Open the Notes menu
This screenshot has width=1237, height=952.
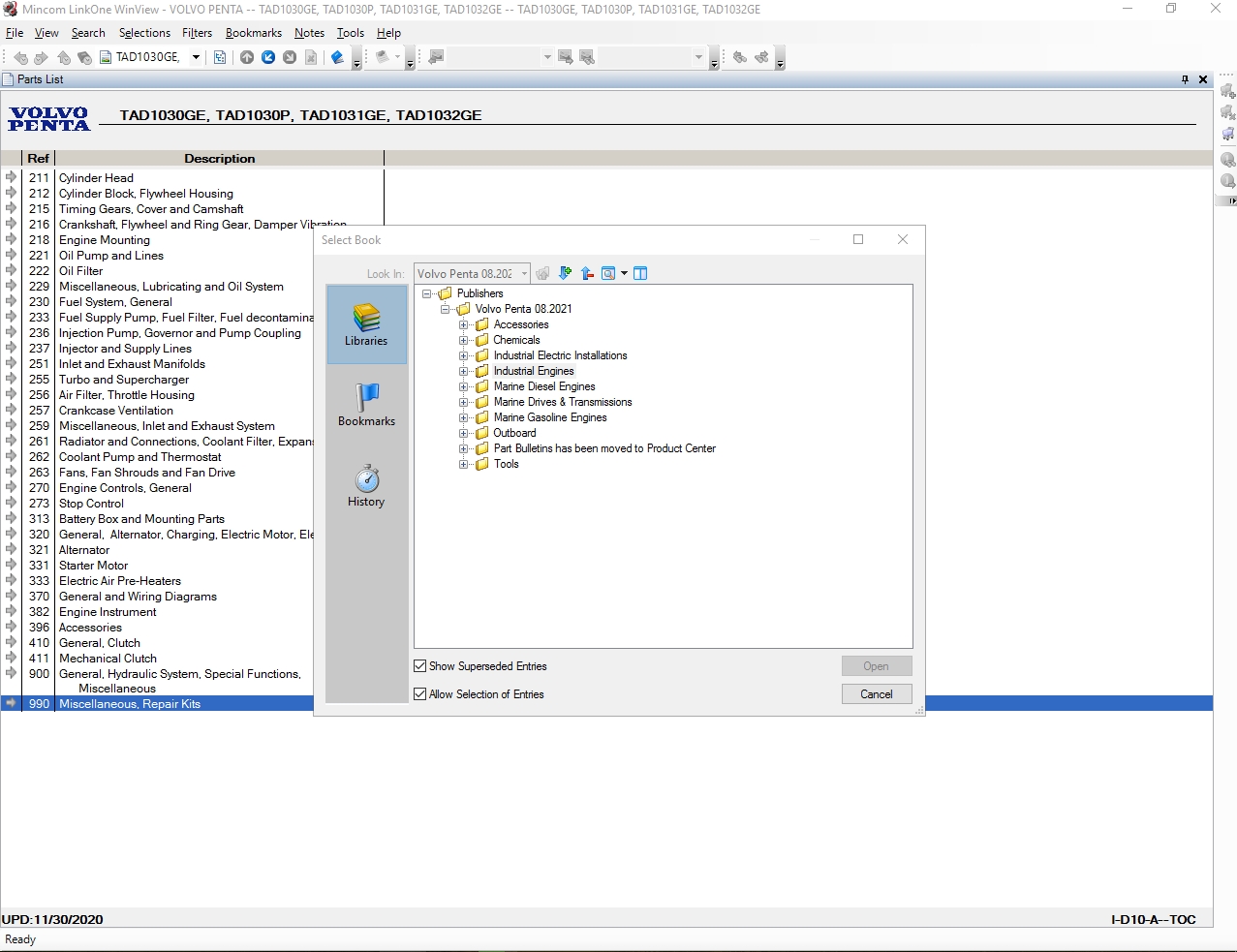click(x=309, y=33)
